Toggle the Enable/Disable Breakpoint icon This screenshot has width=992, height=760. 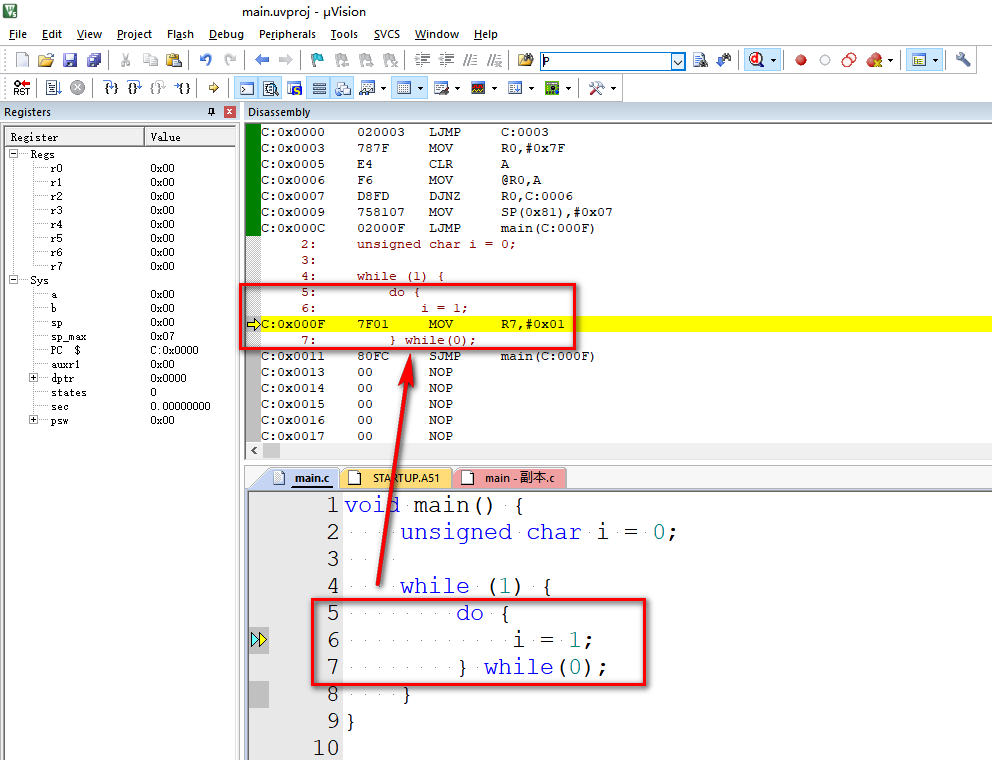pyautogui.click(x=824, y=61)
